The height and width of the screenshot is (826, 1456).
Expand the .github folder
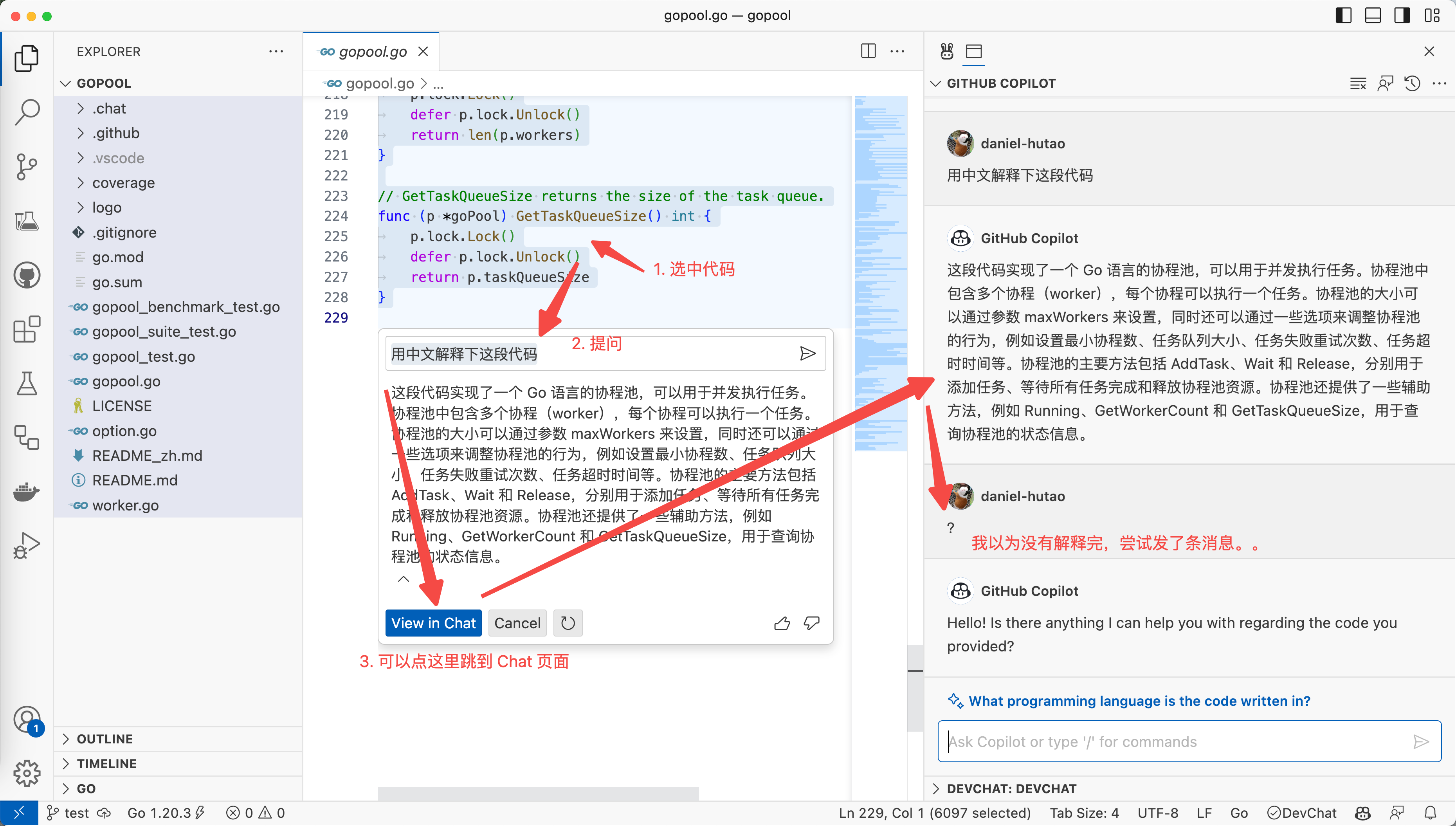click(x=178, y=133)
